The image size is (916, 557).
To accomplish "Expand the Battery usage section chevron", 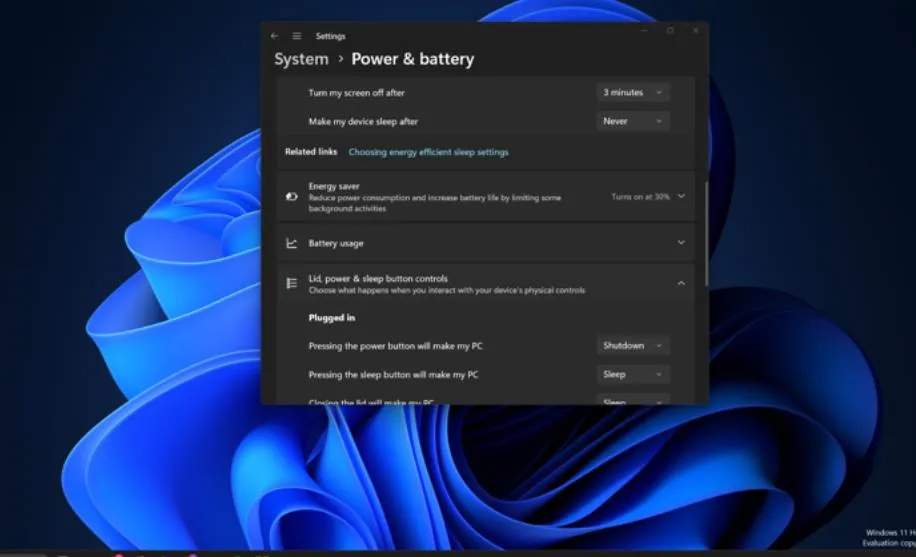I will [x=681, y=243].
